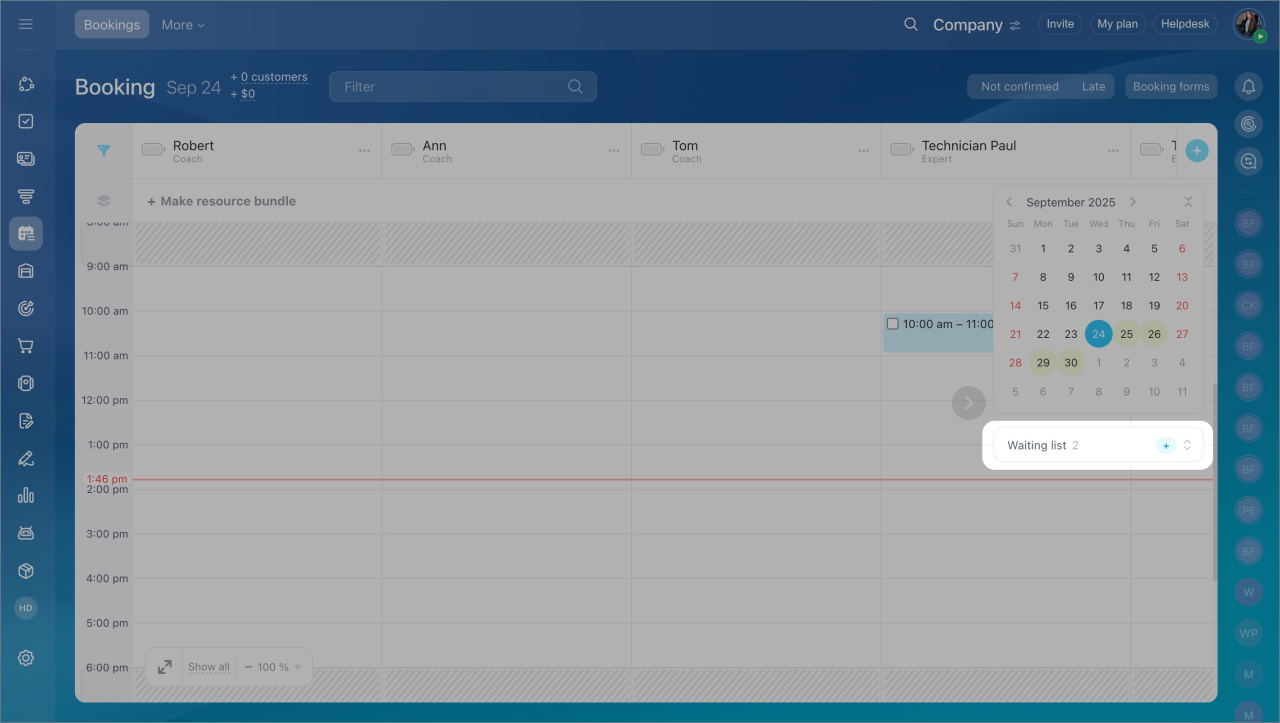Expand the Waiting list panel

pos(1187,445)
